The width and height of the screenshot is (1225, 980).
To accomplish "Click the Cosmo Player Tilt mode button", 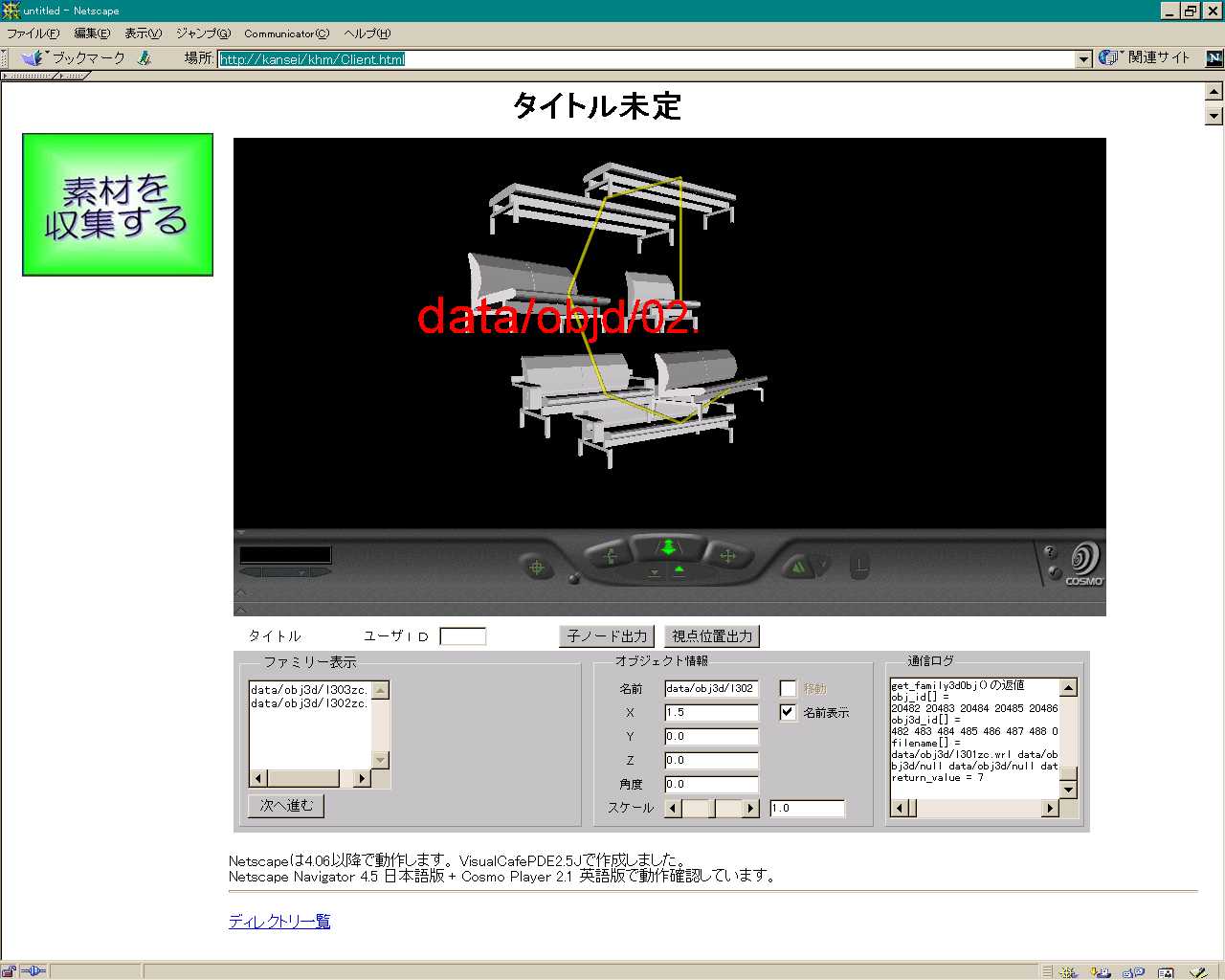I will [x=610, y=555].
